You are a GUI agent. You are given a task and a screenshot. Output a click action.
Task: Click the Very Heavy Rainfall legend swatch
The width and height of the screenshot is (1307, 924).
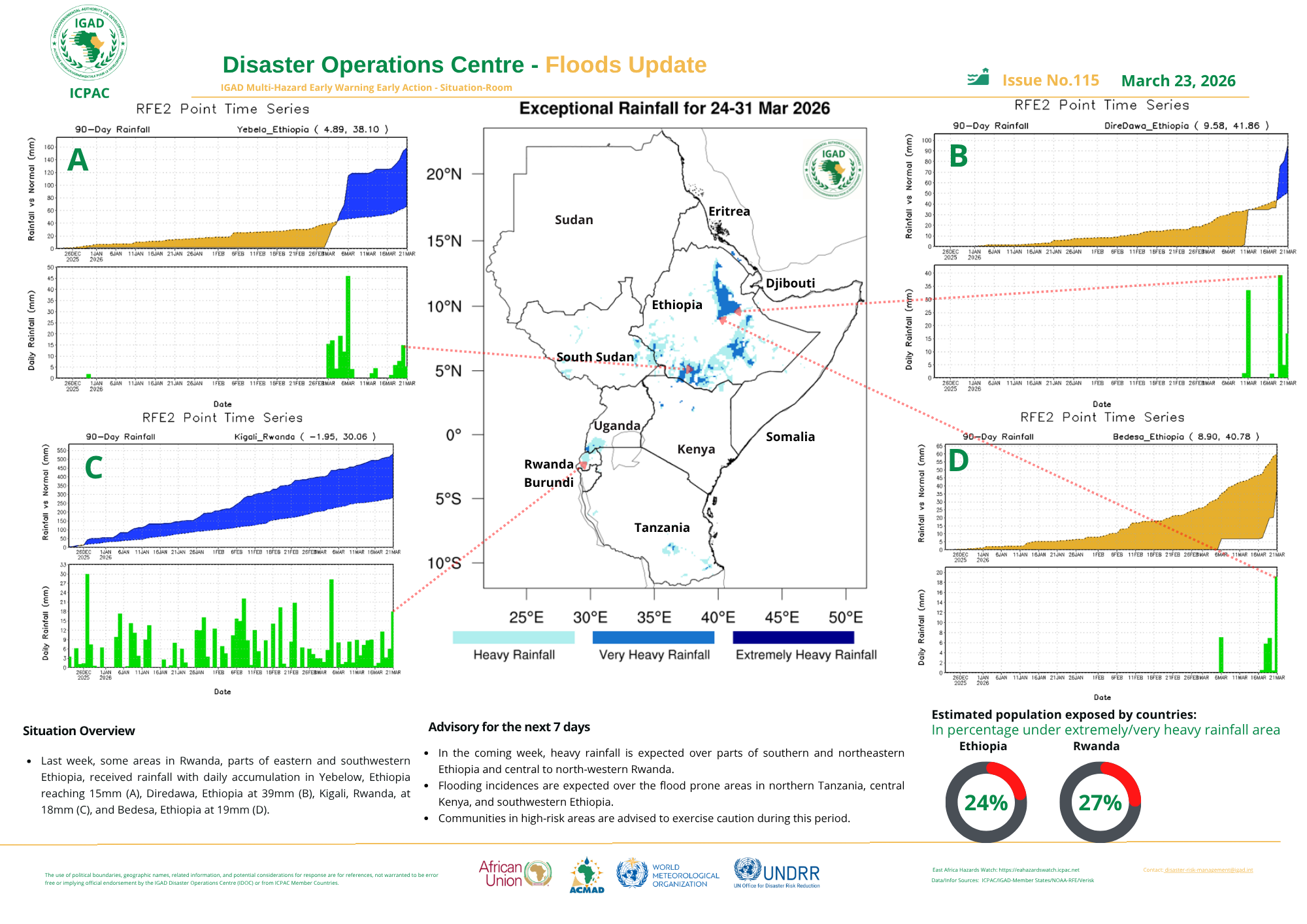(652, 637)
